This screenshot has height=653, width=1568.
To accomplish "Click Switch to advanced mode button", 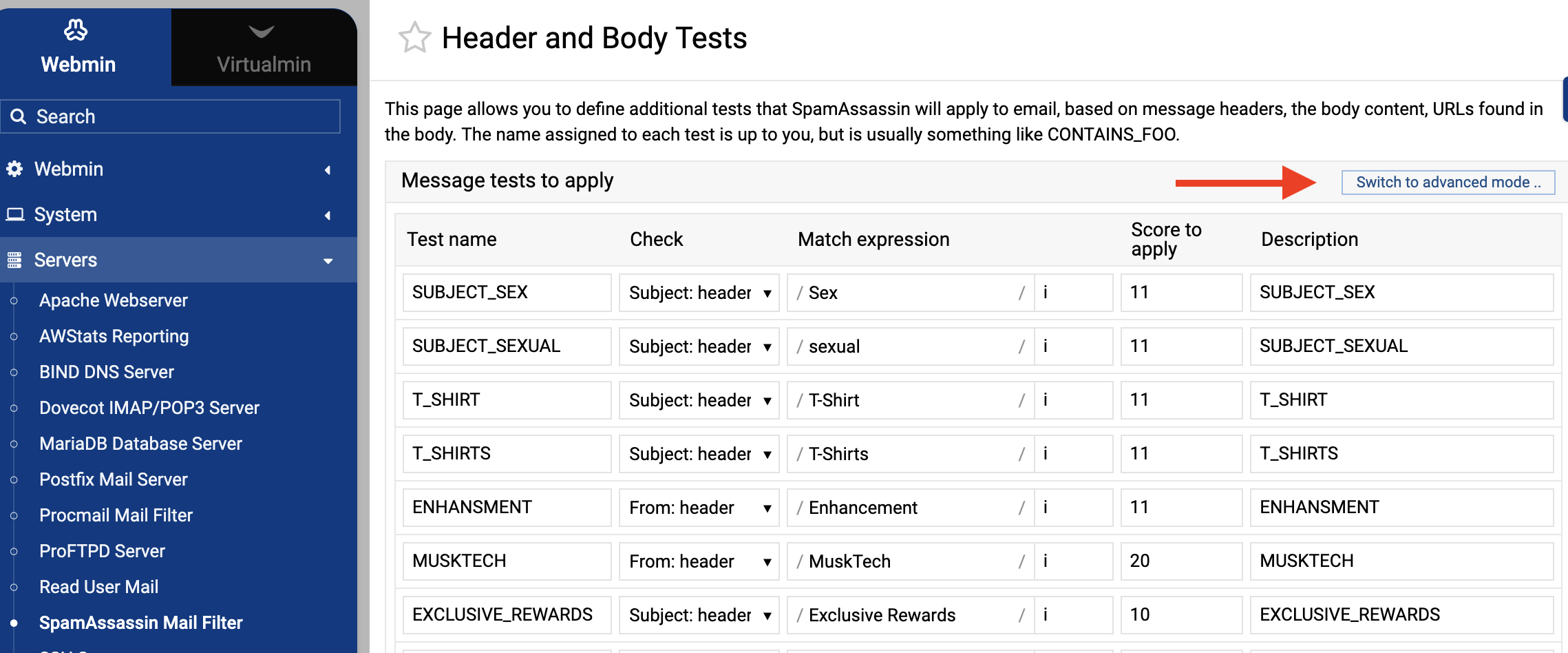I will pyautogui.click(x=1448, y=183).
